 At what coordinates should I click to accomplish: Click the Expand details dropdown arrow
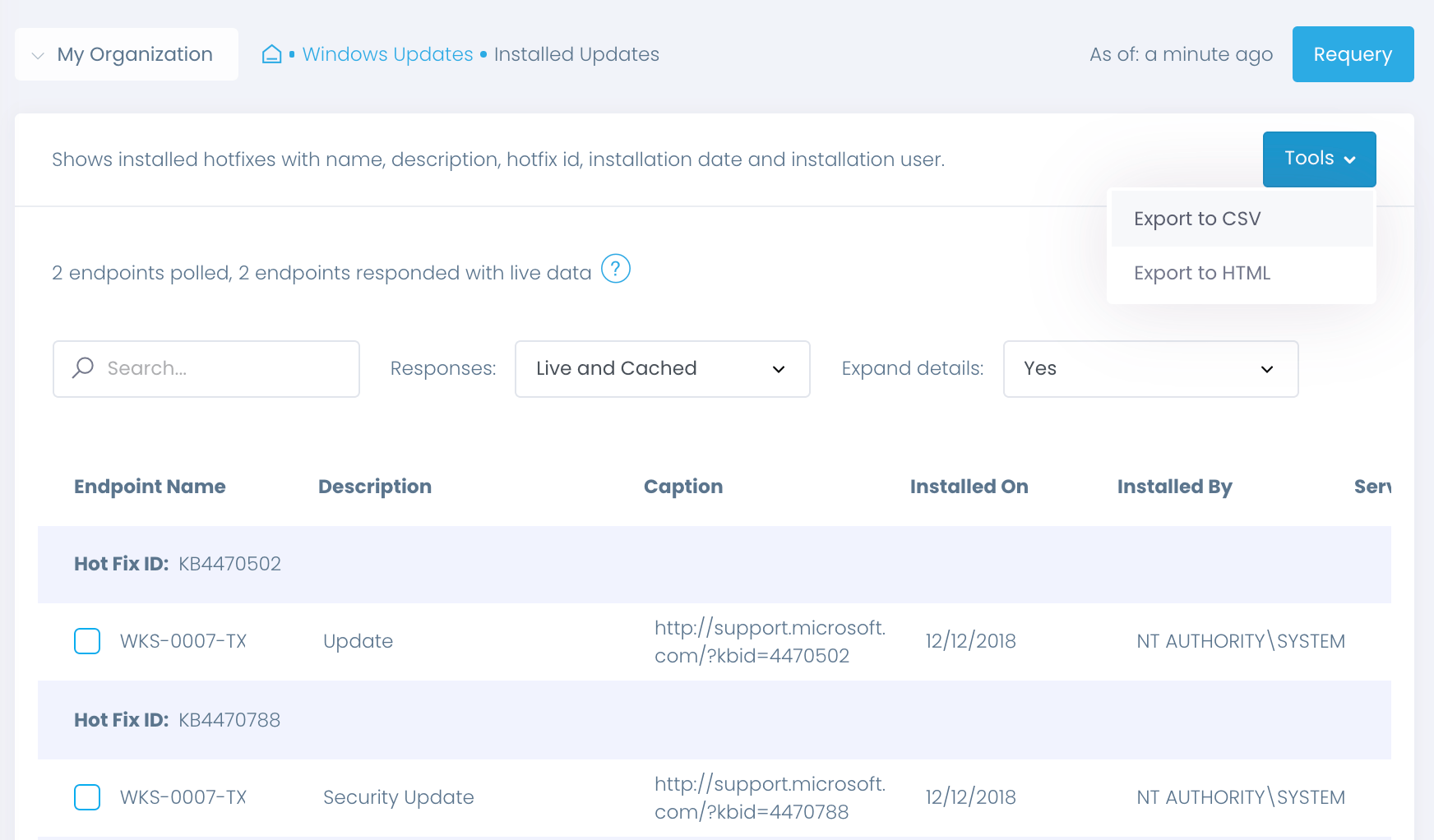tap(1266, 370)
